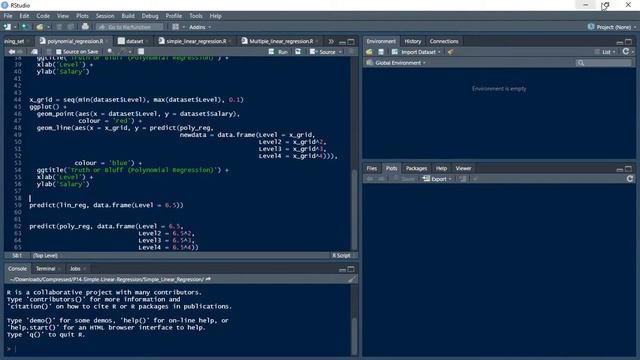Screen dimensions: 640x360
Task: Switch to Multiple_linear_regression.R tab
Action: pos(281,41)
